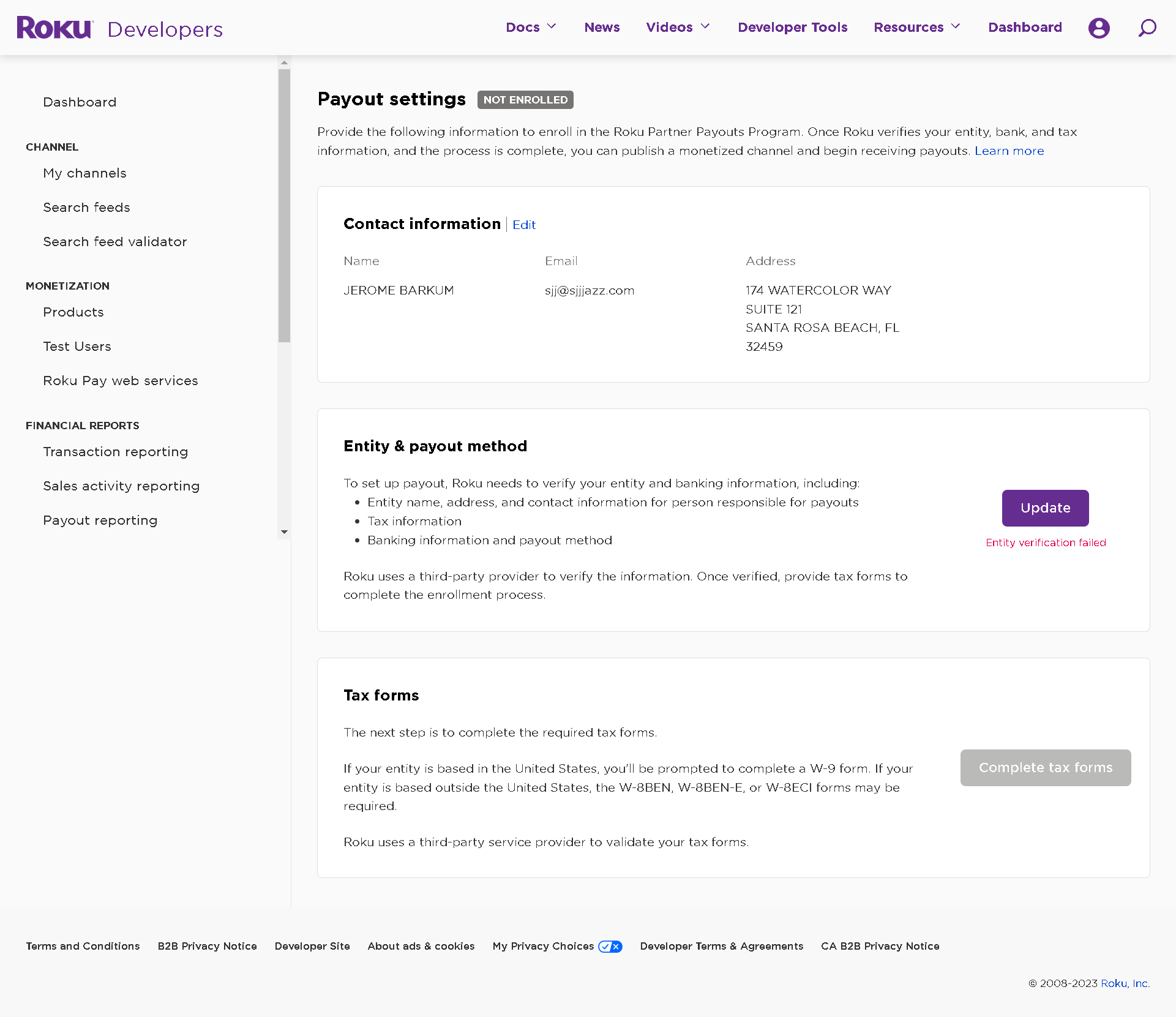The width and height of the screenshot is (1176, 1036).
Task: Select My channels in sidebar
Action: click(x=84, y=173)
